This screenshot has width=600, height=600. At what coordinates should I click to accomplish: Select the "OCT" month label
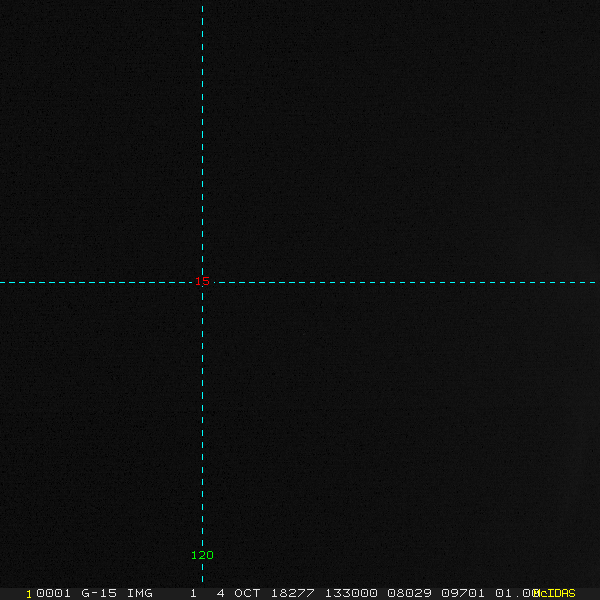tap(247, 593)
